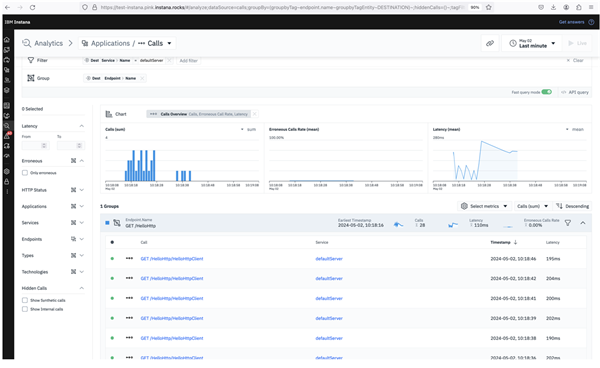Collapse the Latency filter section
600x368 pixels.
tap(82, 126)
